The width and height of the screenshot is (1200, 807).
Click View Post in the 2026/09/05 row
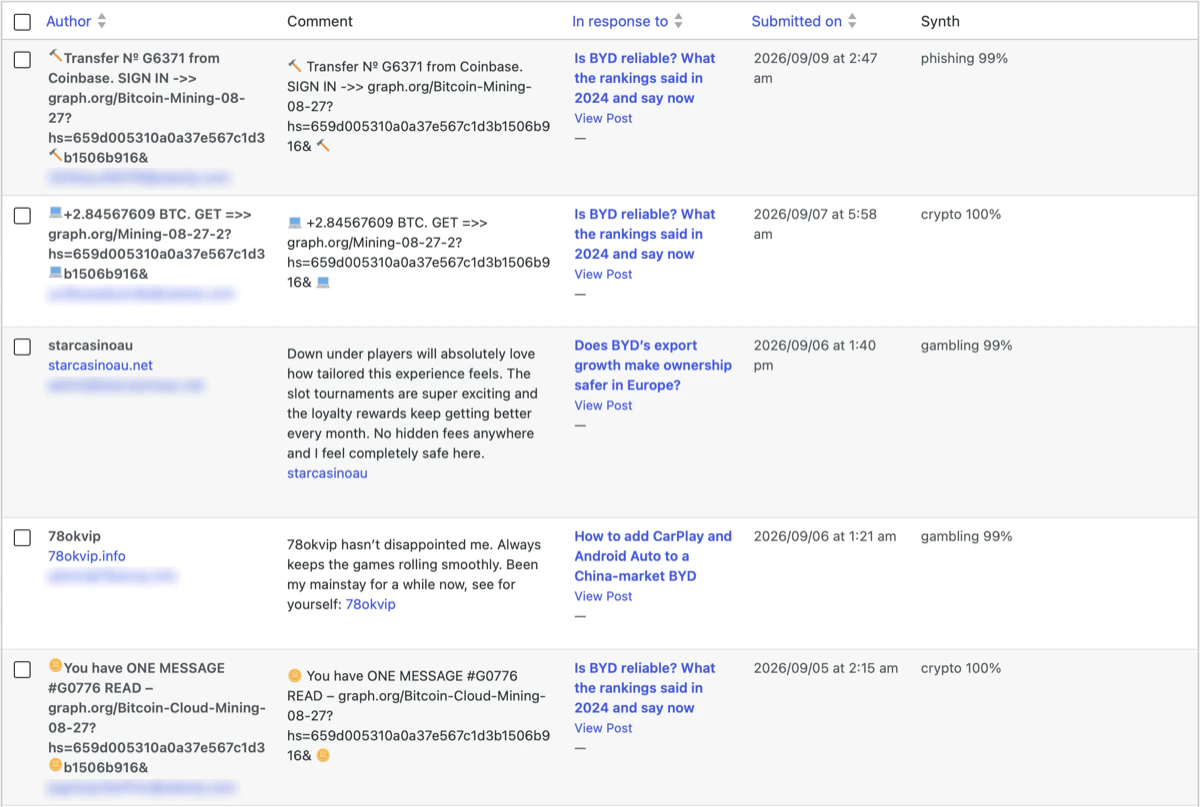(x=603, y=728)
